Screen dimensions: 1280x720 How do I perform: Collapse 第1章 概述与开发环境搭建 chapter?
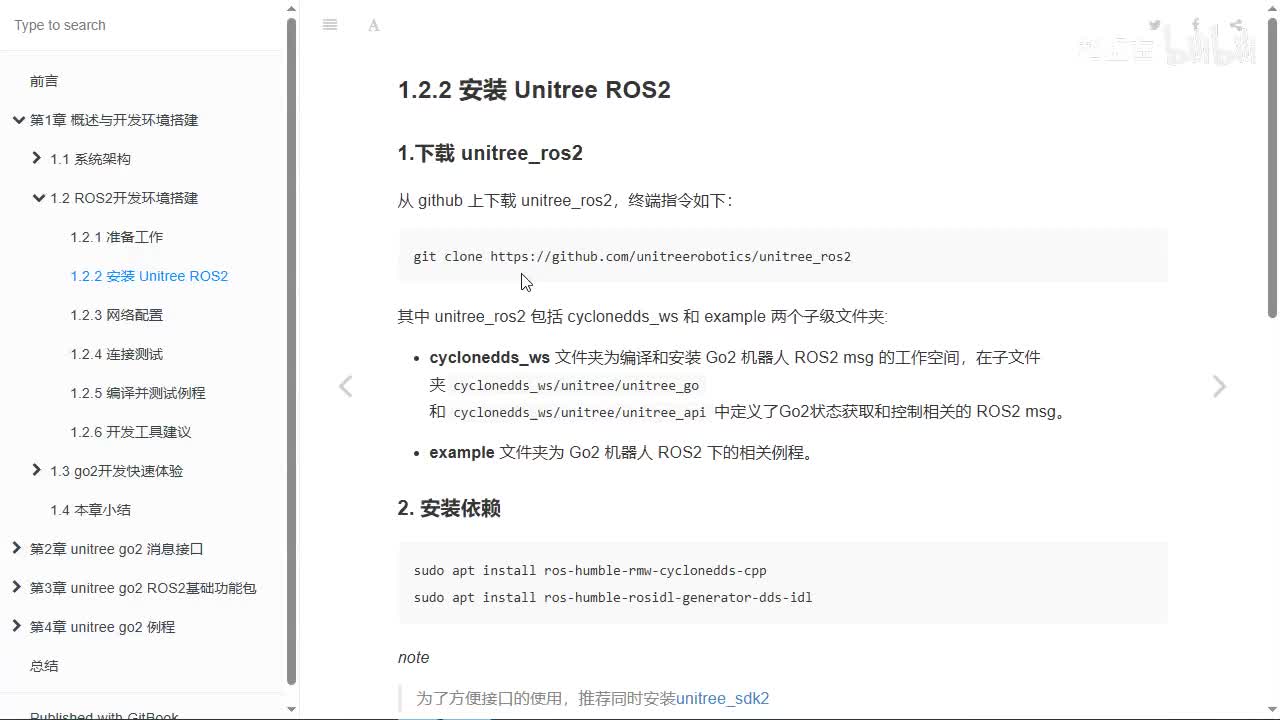(x=18, y=120)
